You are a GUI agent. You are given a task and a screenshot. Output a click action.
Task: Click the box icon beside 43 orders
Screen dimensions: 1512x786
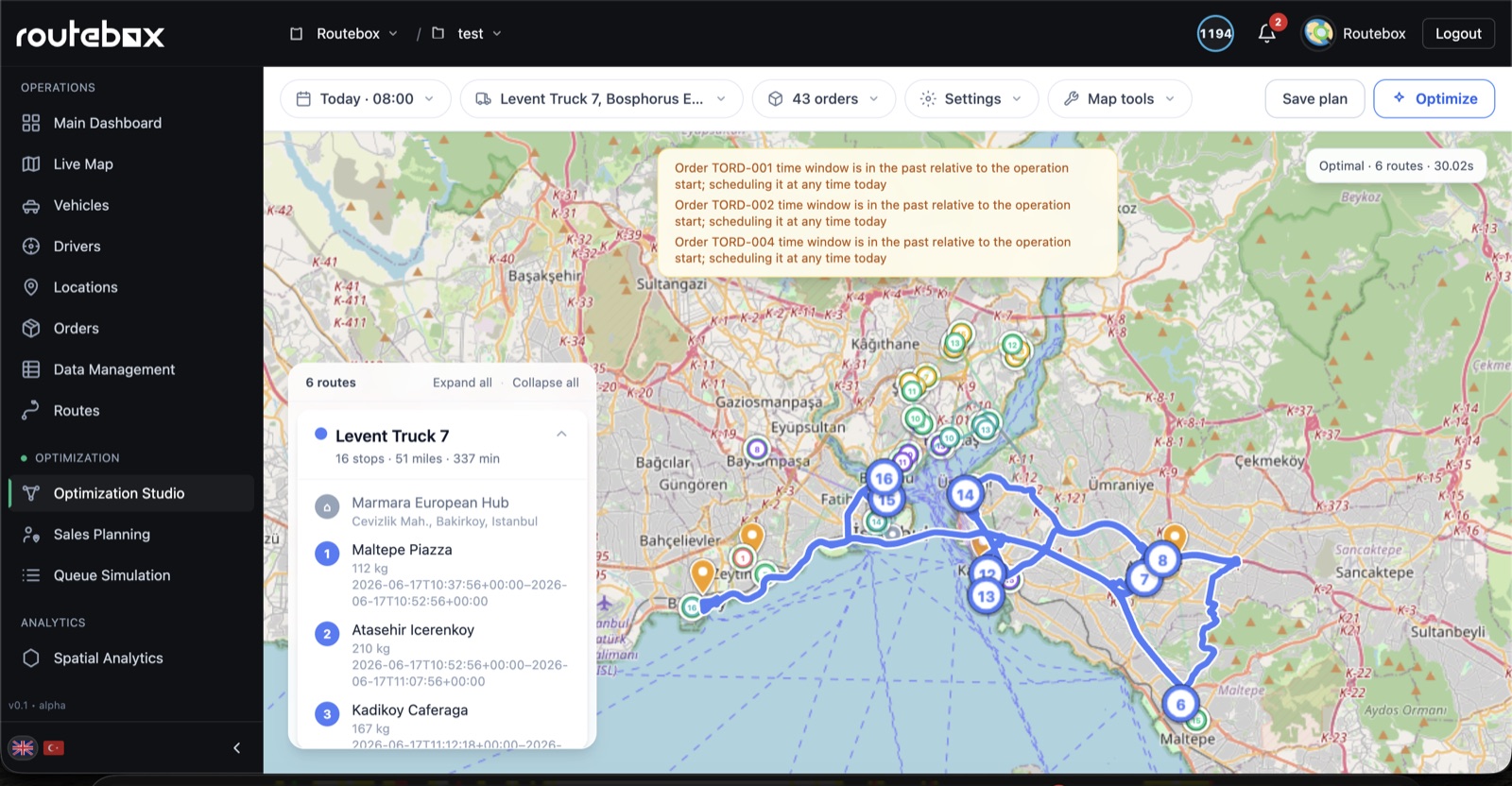click(x=775, y=99)
